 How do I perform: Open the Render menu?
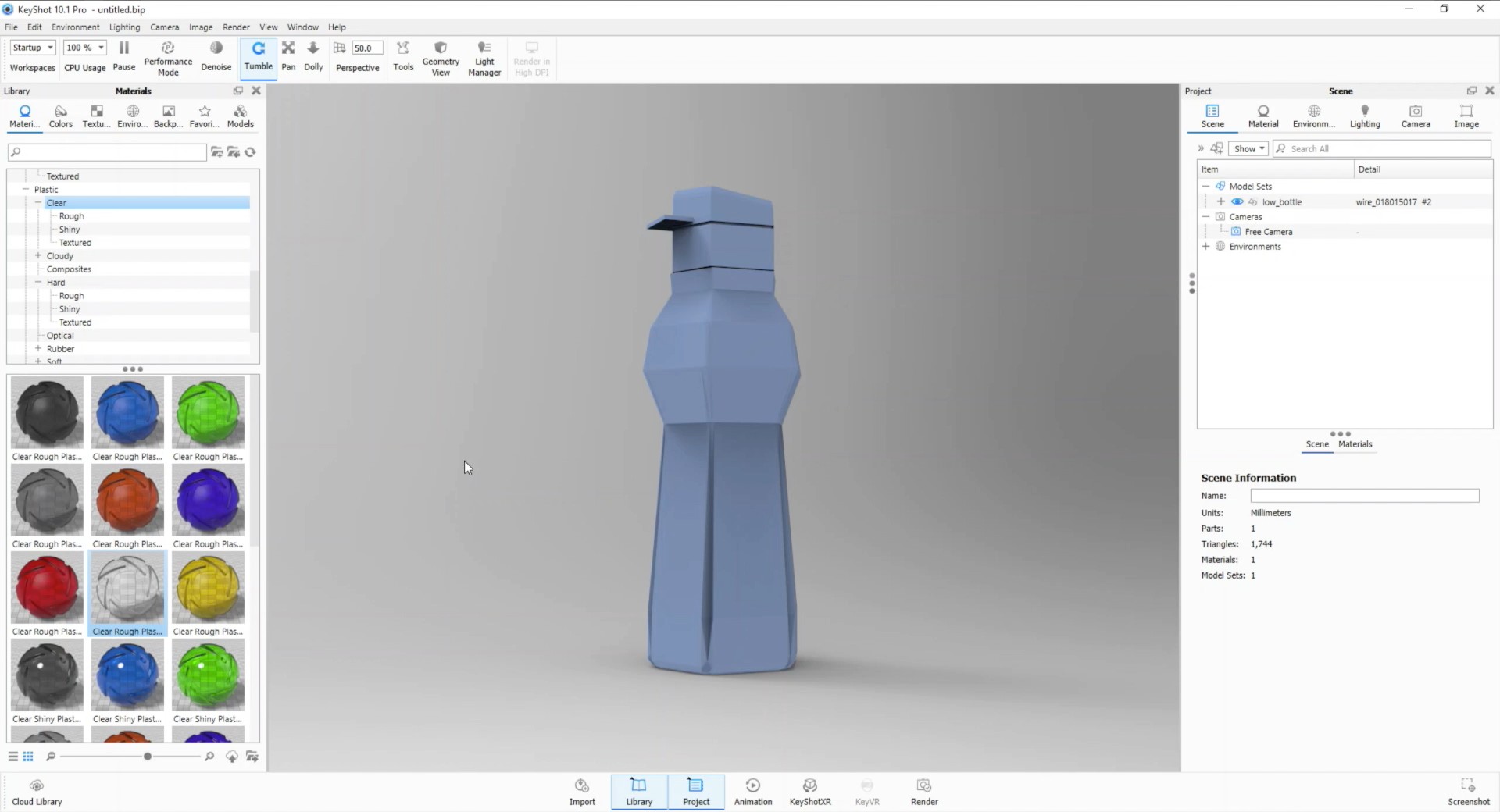(235, 27)
